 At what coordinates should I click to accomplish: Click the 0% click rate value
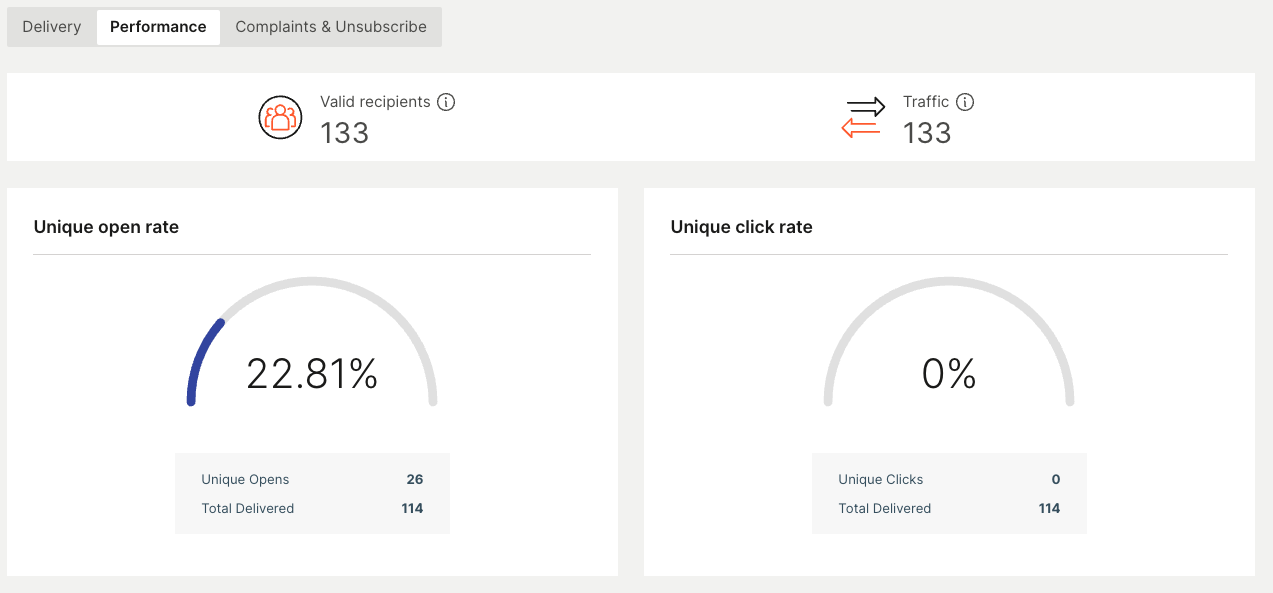coord(948,374)
